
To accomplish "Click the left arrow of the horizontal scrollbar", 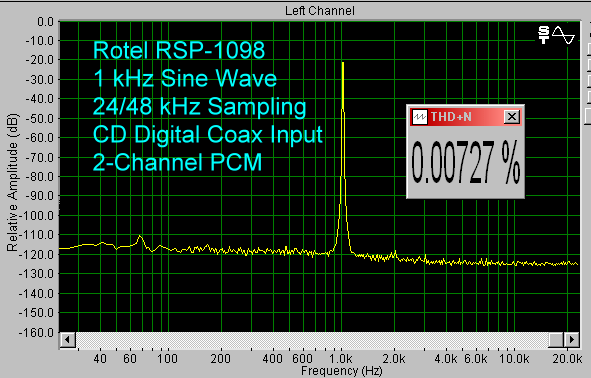I will click(x=67, y=340).
